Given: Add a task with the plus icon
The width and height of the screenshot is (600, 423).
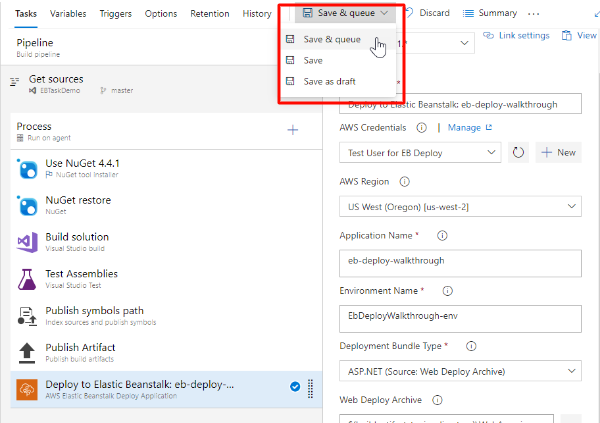Looking at the screenshot, I should (x=293, y=130).
